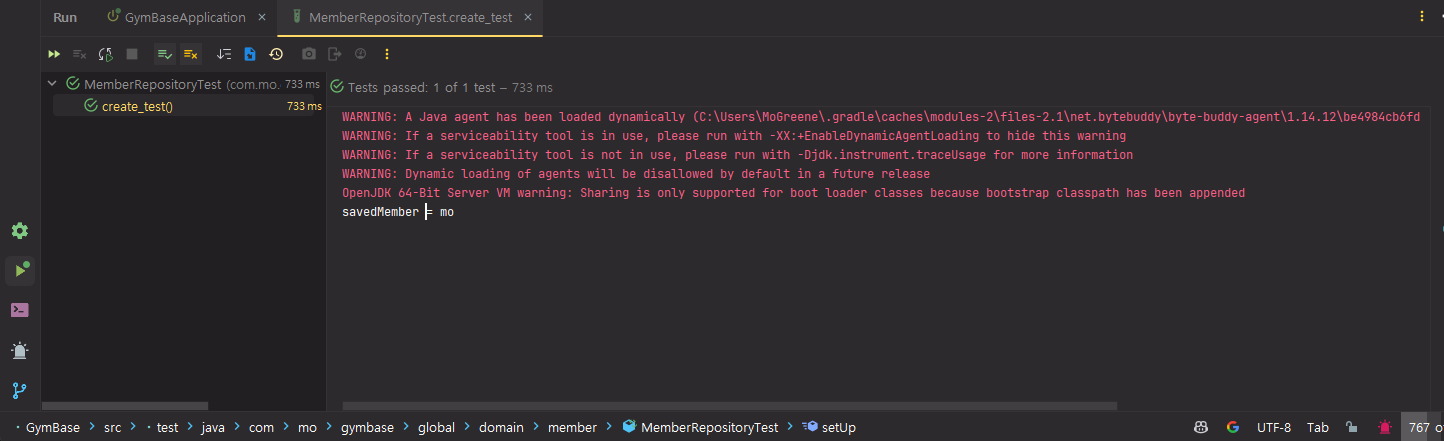Click java breadcrumb item
Image resolution: width=1444 pixels, height=441 pixels.
tap(213, 427)
